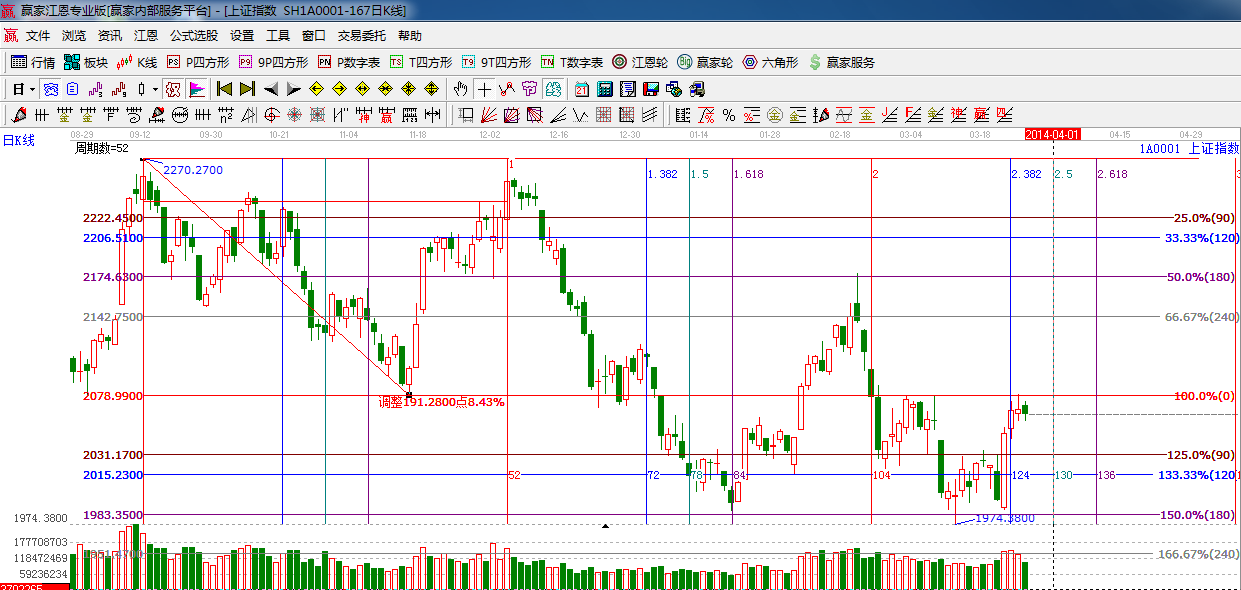The height and width of the screenshot is (590, 1241).
Task: Click the hand pan tool icon
Action: [461, 89]
